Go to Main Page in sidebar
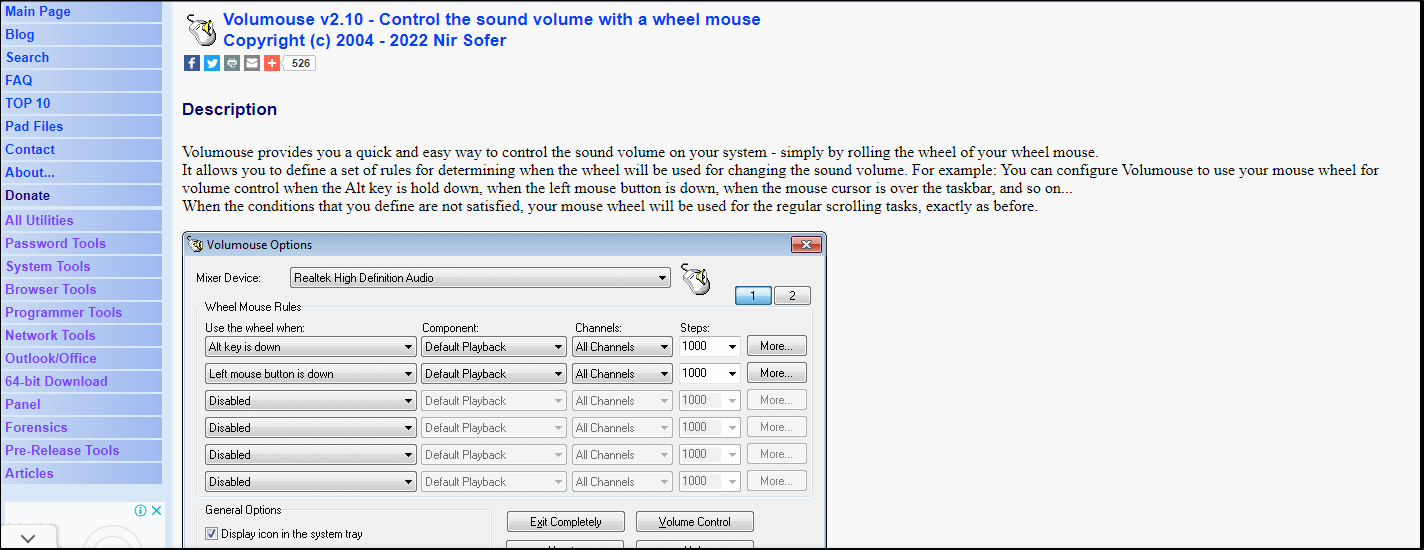This screenshot has width=1424, height=550. click(x=38, y=11)
